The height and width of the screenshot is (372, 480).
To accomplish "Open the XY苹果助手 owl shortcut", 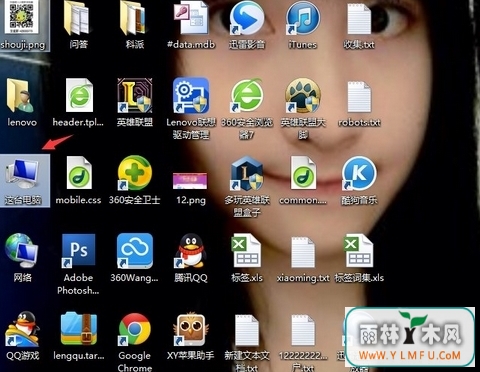I will 191,329.
